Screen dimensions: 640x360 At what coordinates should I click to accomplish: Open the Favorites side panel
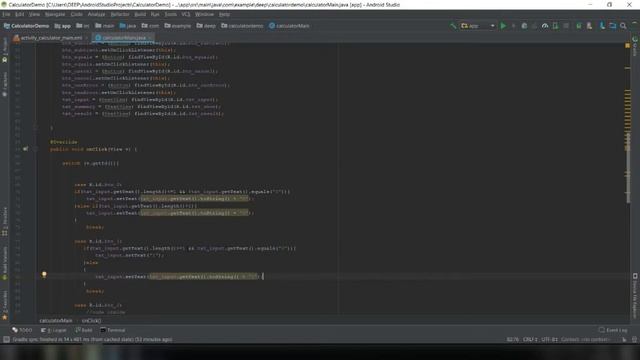[x=5, y=305]
